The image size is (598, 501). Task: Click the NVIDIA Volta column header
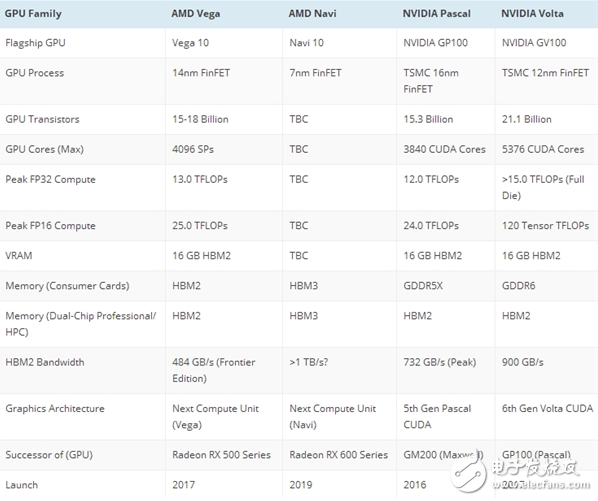pos(532,14)
